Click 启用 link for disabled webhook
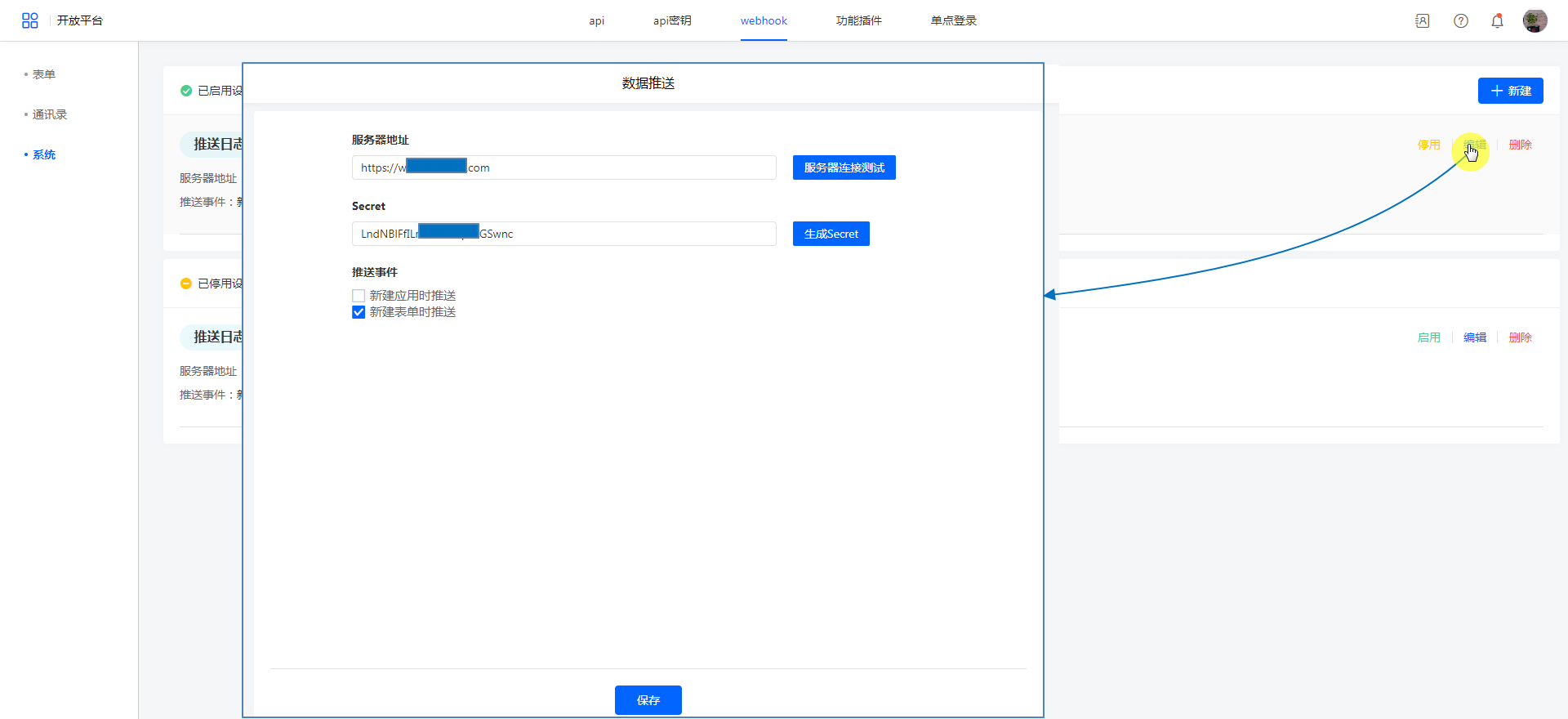The height and width of the screenshot is (719, 1568). pyautogui.click(x=1428, y=337)
